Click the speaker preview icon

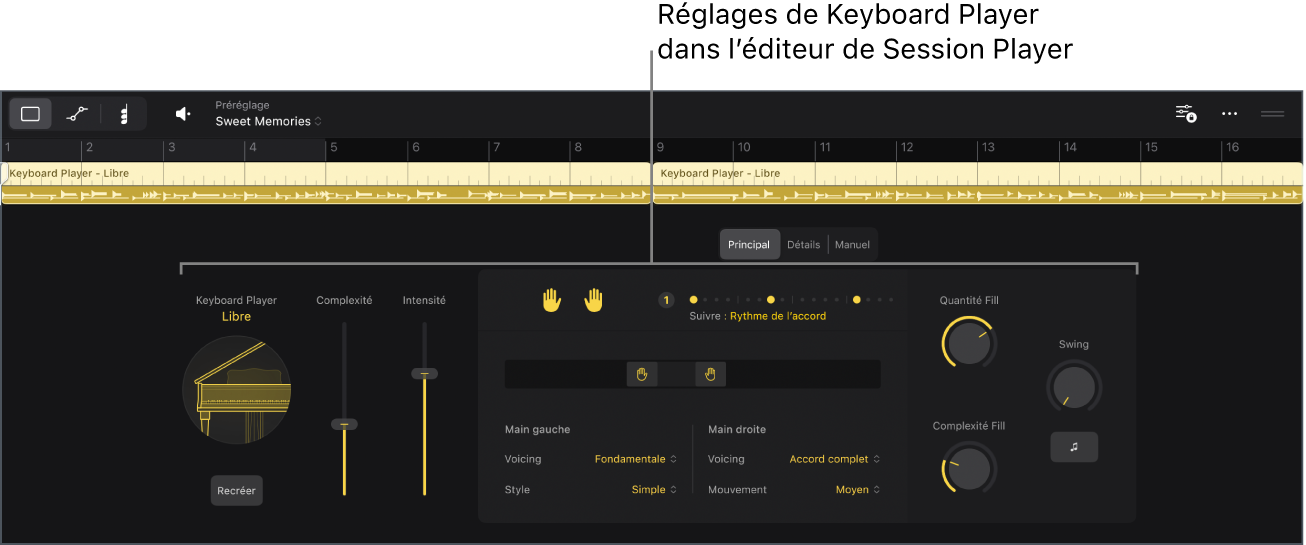[x=183, y=114]
